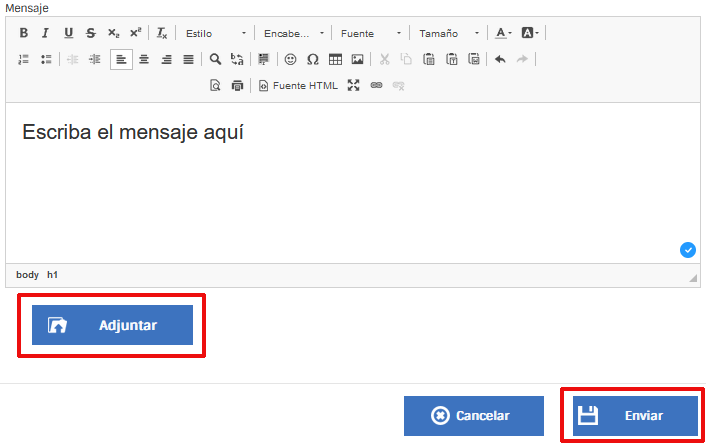Screen dimensions: 706x444
Task: Redo the last action
Action: click(522, 59)
